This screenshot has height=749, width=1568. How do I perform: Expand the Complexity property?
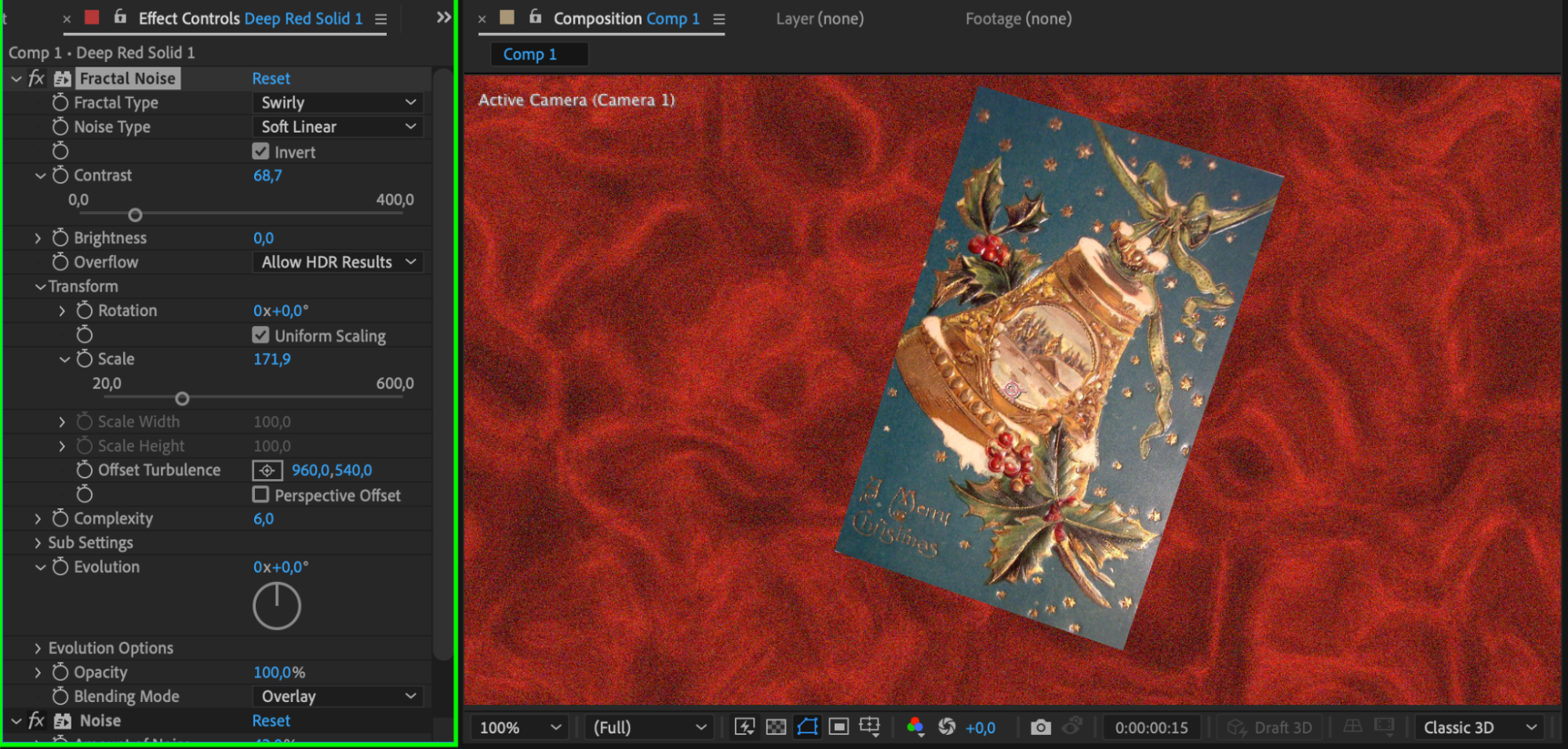click(x=38, y=518)
